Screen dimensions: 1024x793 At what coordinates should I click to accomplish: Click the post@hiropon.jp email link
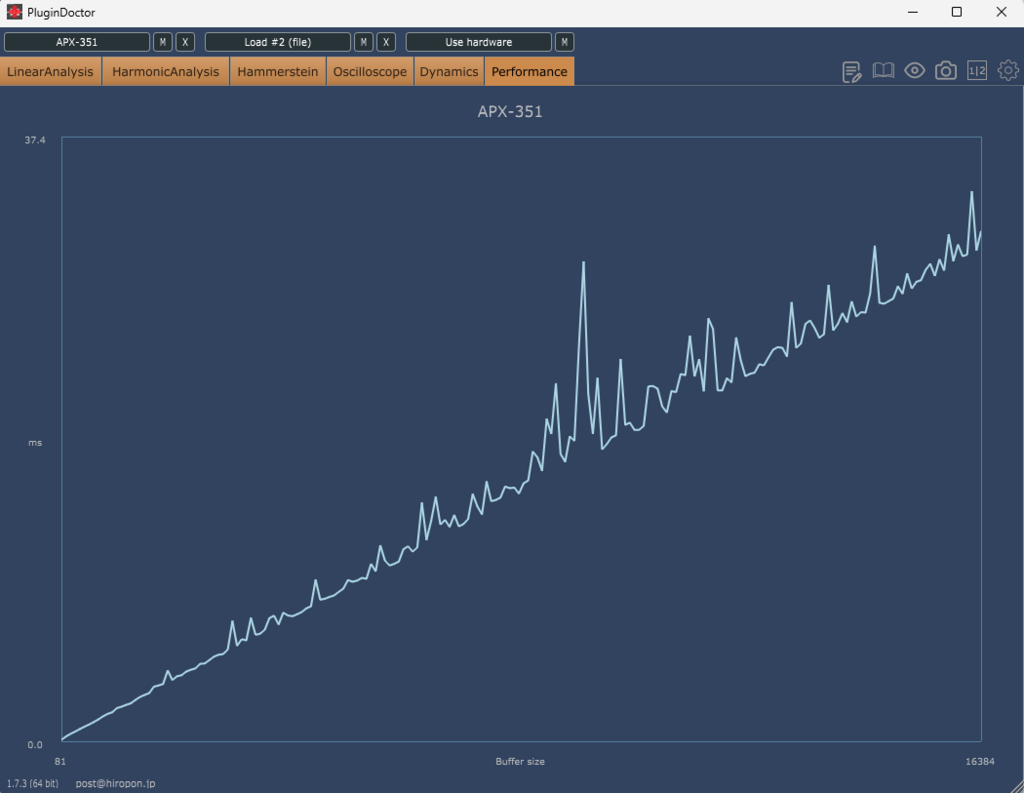click(x=115, y=783)
